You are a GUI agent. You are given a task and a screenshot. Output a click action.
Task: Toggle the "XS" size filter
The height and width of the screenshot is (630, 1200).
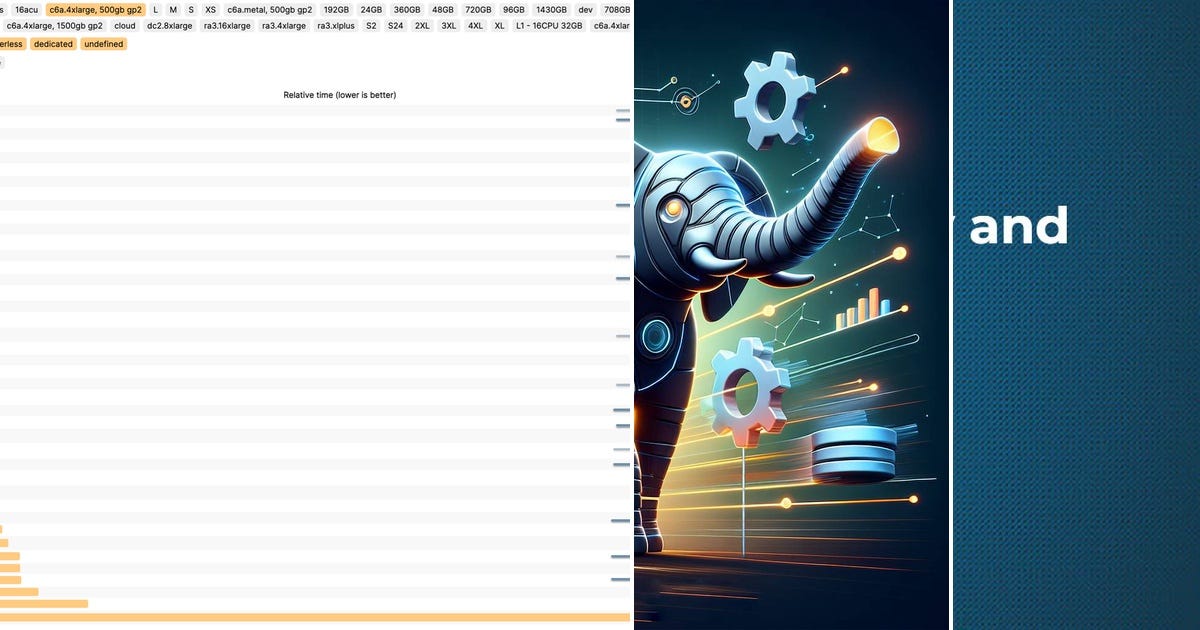coord(210,9)
